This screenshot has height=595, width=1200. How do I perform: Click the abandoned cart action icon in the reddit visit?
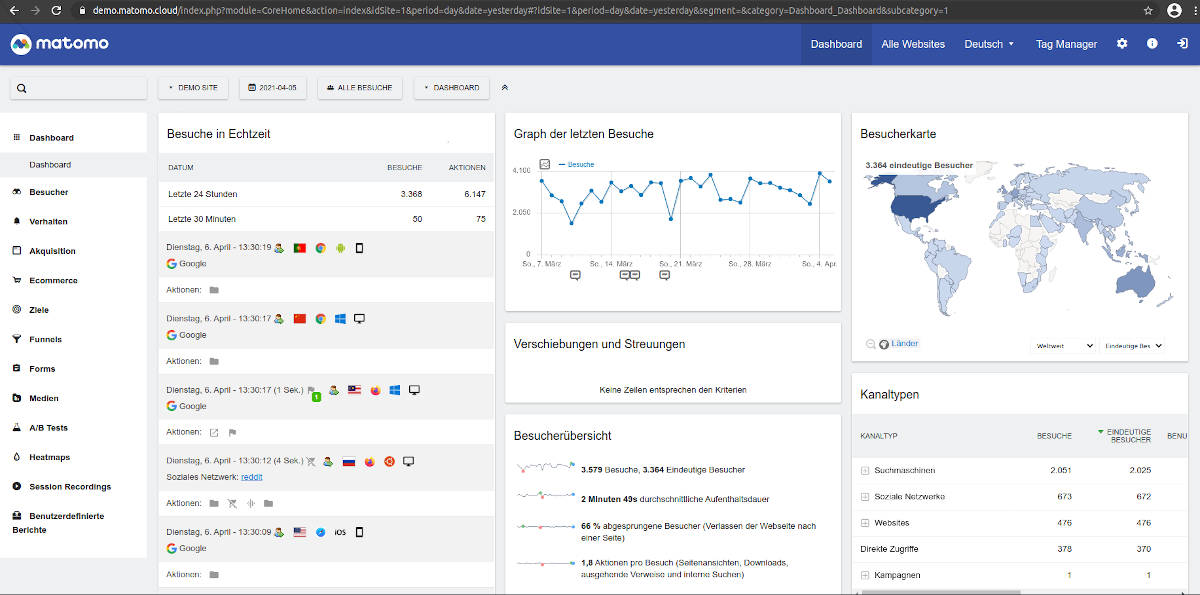click(x=232, y=503)
